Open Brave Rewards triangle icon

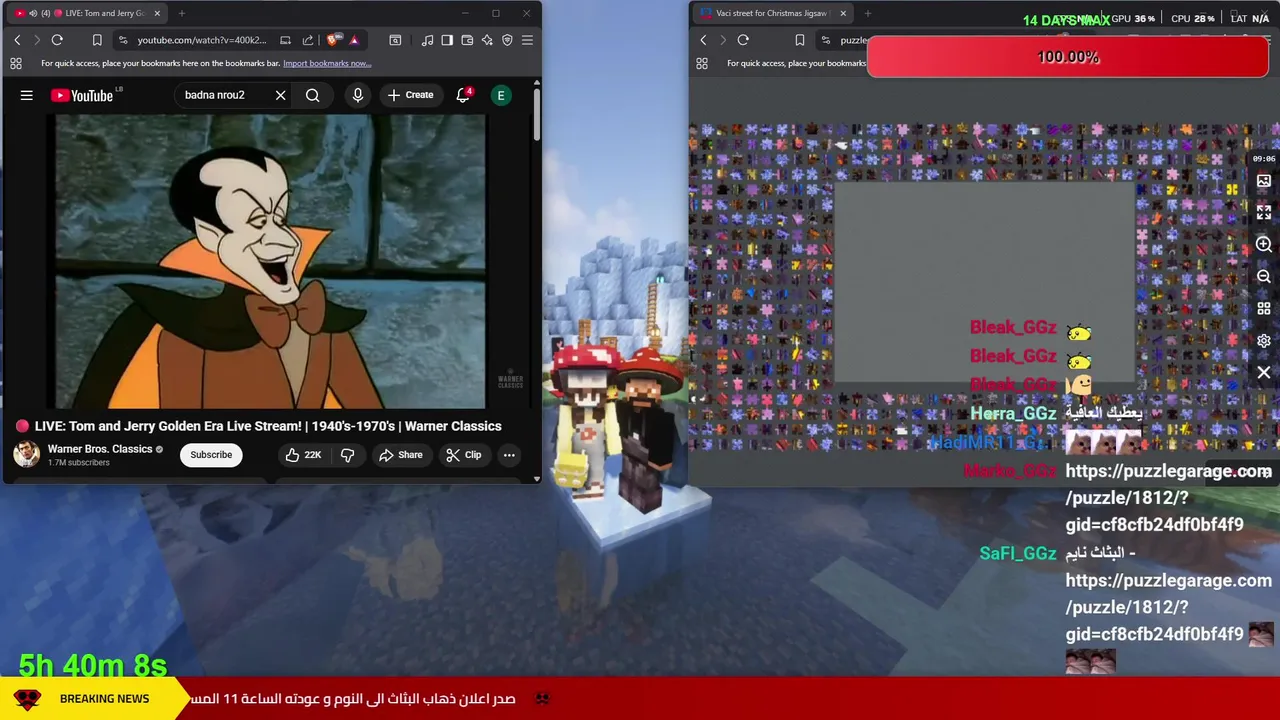click(x=353, y=40)
